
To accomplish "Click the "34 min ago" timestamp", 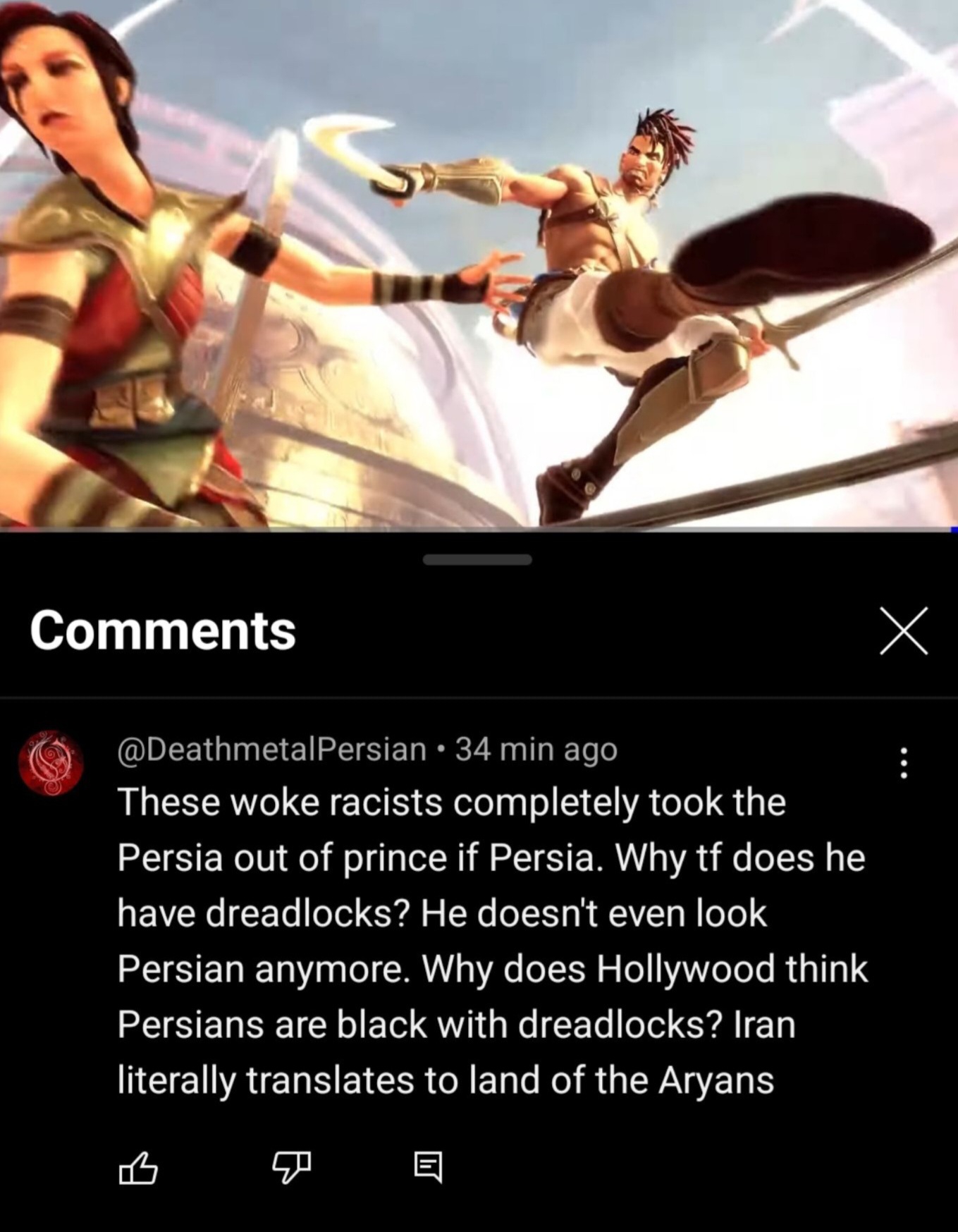I will pyautogui.click(x=536, y=750).
